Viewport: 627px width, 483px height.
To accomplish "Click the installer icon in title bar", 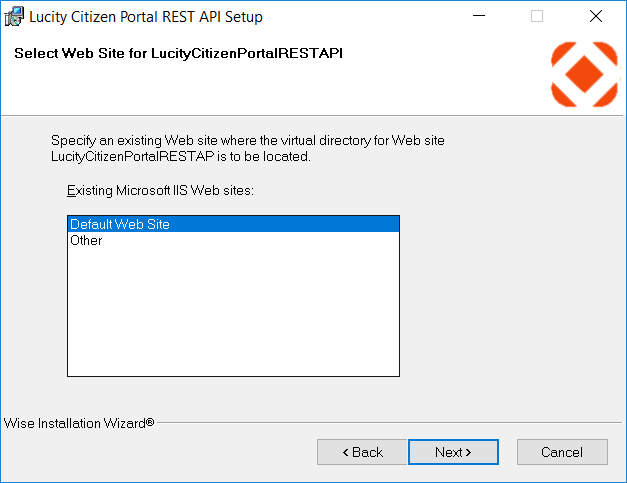I will tap(14, 17).
